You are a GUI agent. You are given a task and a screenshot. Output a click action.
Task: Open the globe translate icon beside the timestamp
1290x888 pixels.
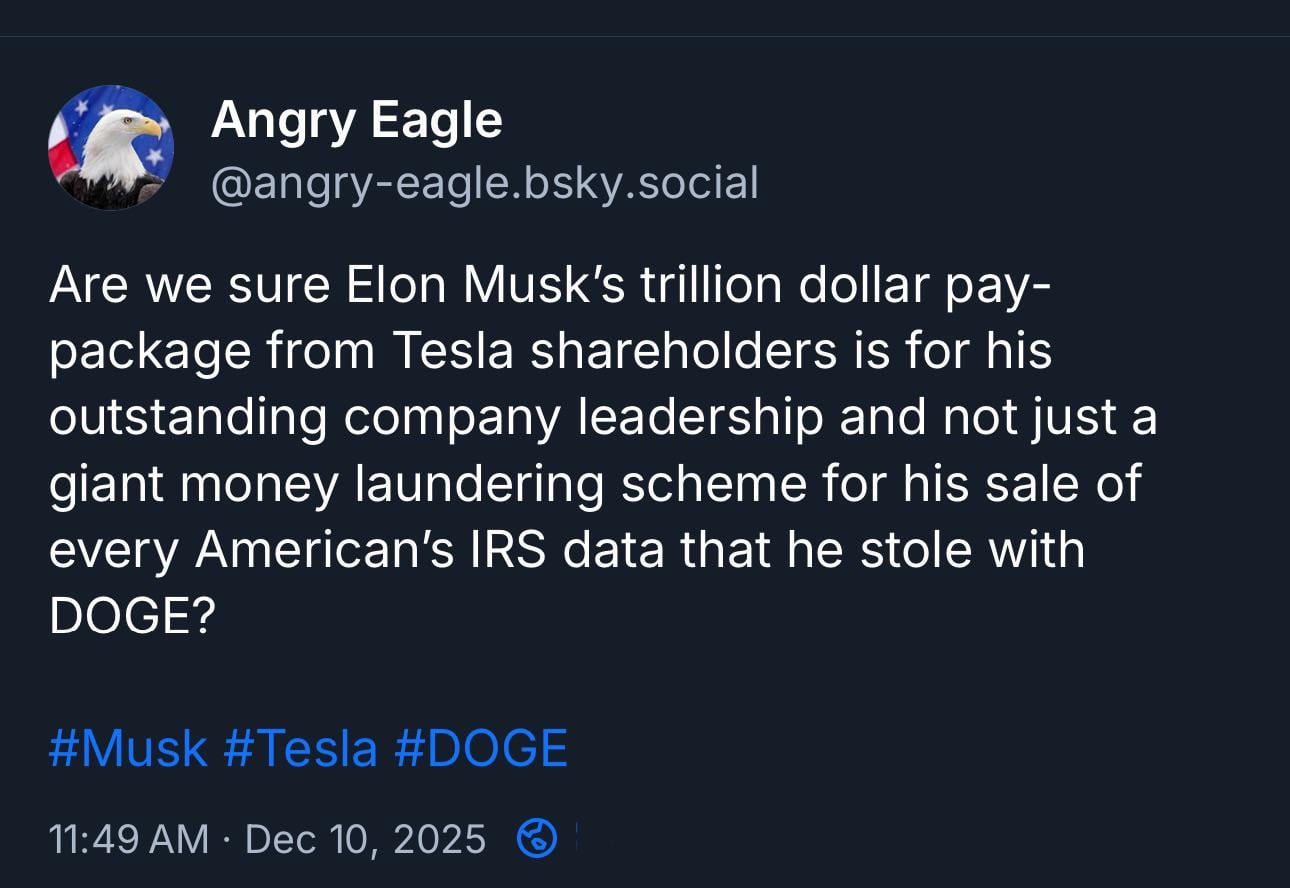point(536,838)
